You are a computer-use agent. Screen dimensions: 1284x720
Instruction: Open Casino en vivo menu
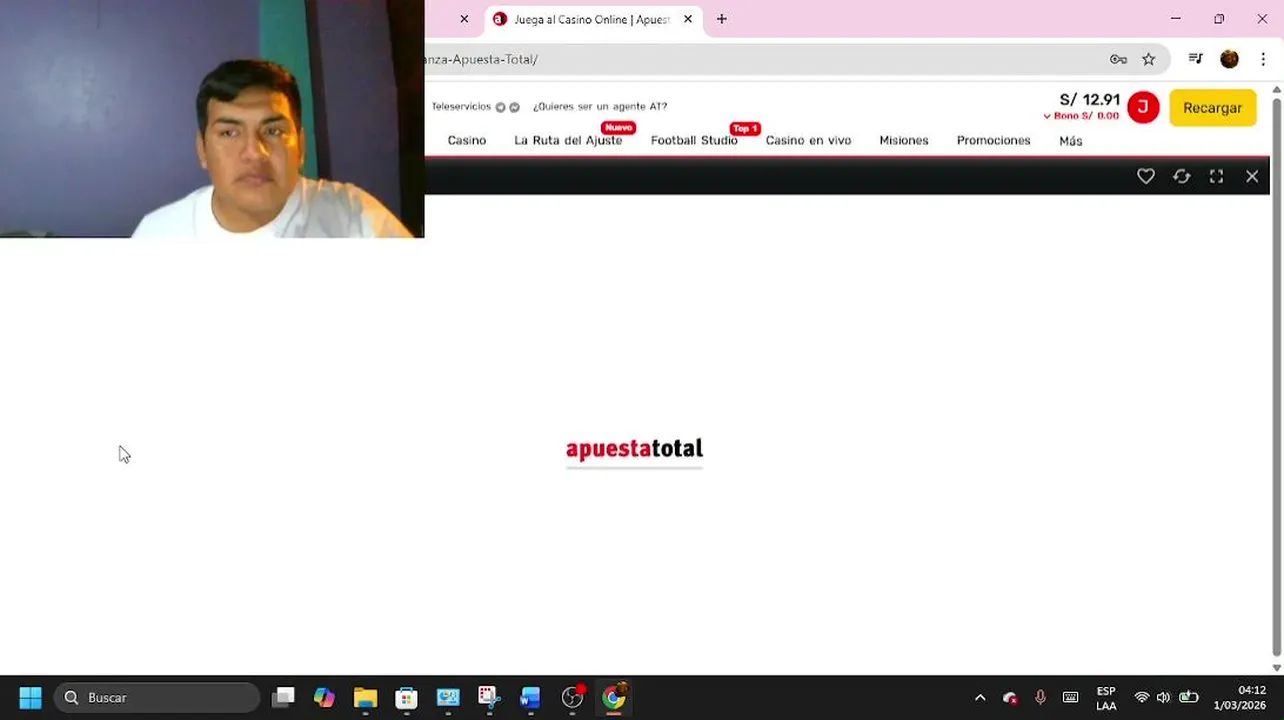point(808,140)
